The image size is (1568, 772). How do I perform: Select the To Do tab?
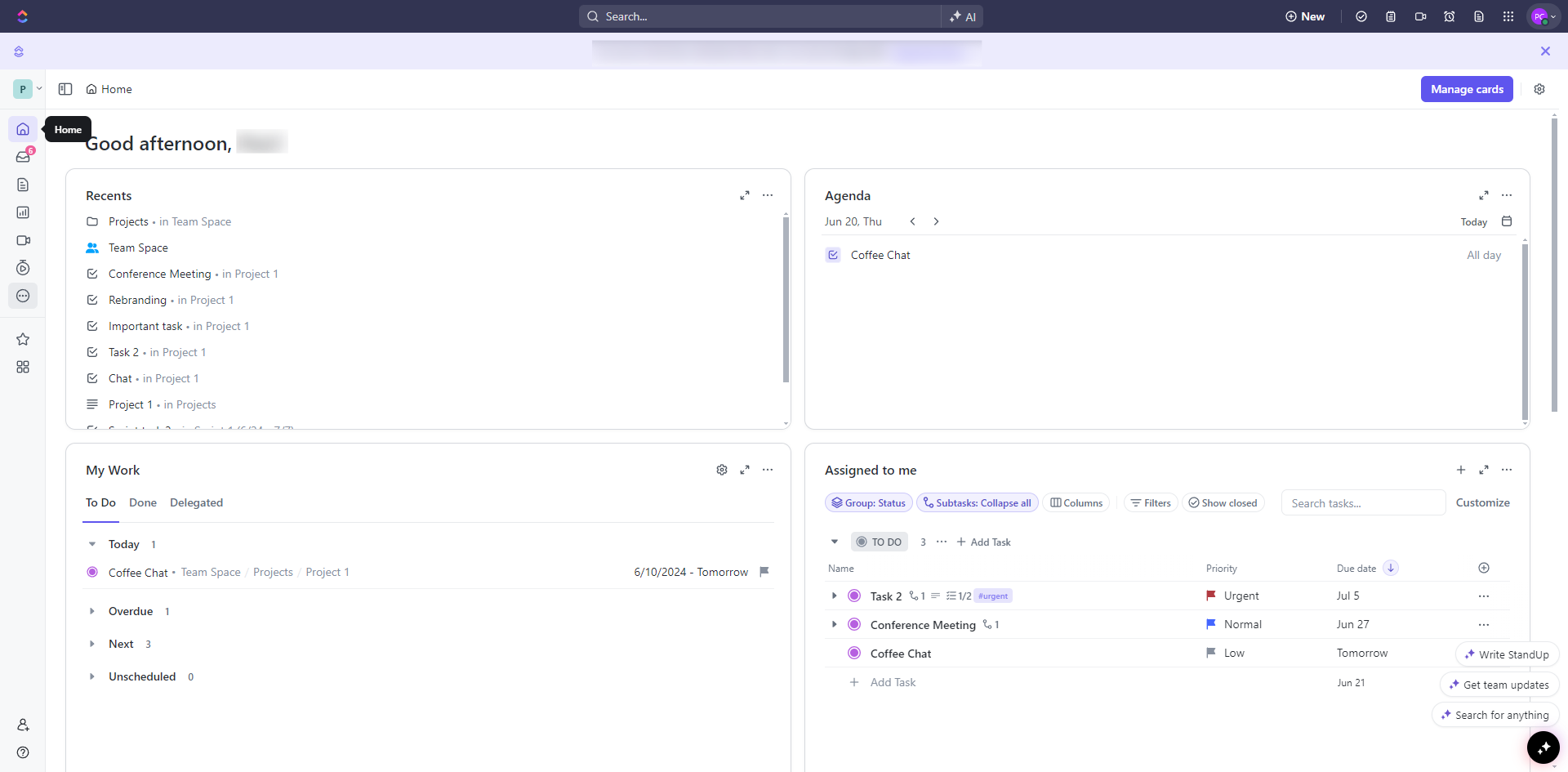click(x=100, y=502)
